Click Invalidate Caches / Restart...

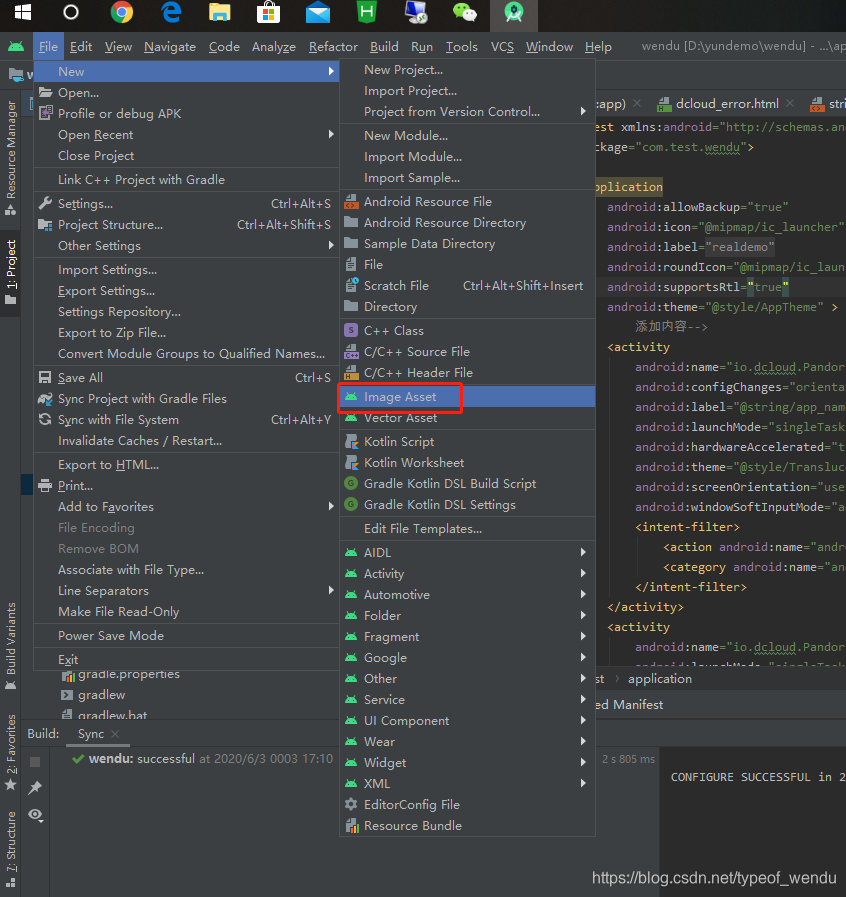[186, 440]
